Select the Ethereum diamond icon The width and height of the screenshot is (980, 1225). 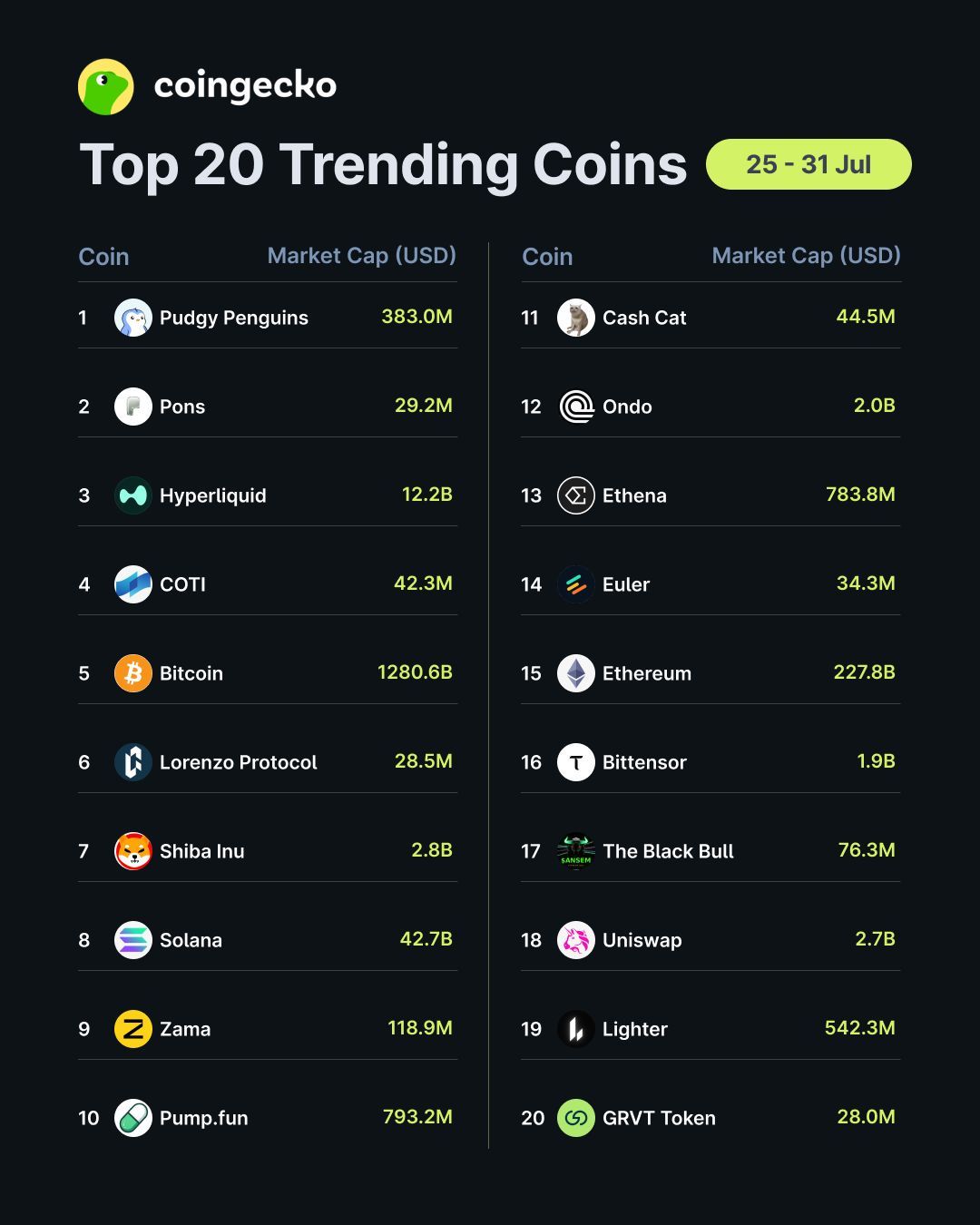pos(576,673)
